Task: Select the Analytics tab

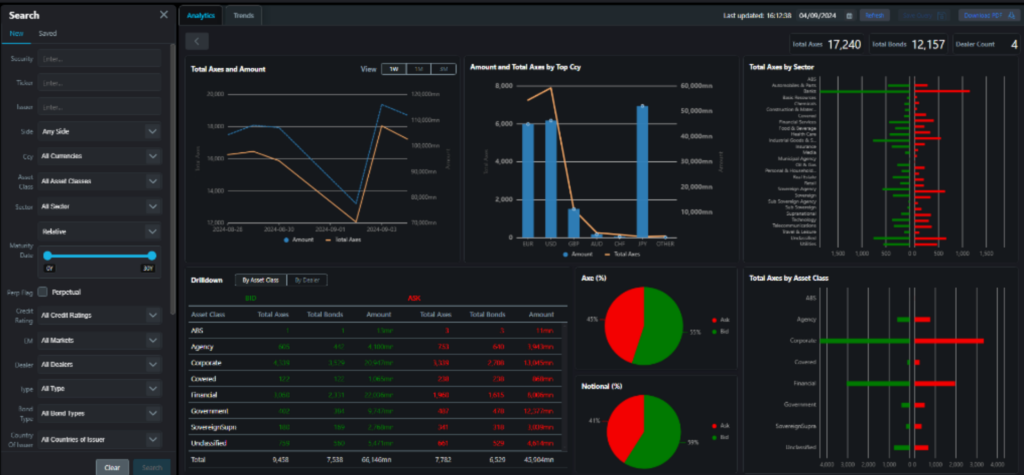Action: pos(200,15)
